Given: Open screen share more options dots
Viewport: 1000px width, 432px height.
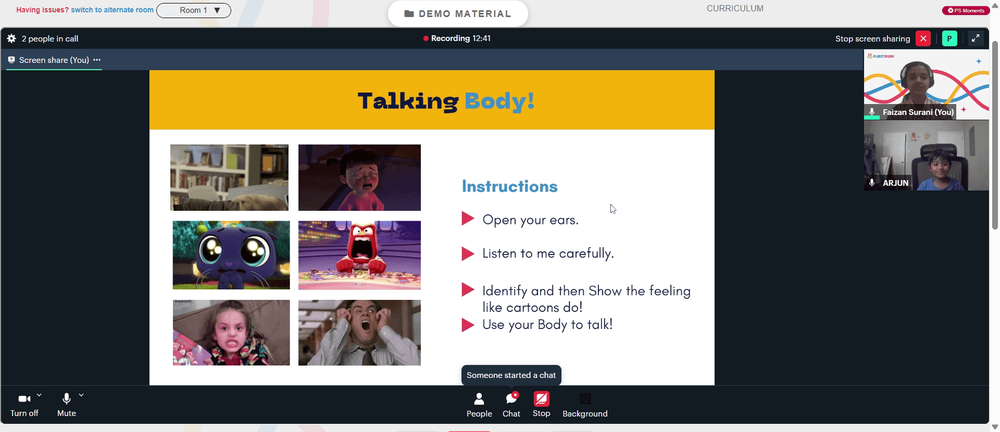Looking at the screenshot, I should pos(97,60).
